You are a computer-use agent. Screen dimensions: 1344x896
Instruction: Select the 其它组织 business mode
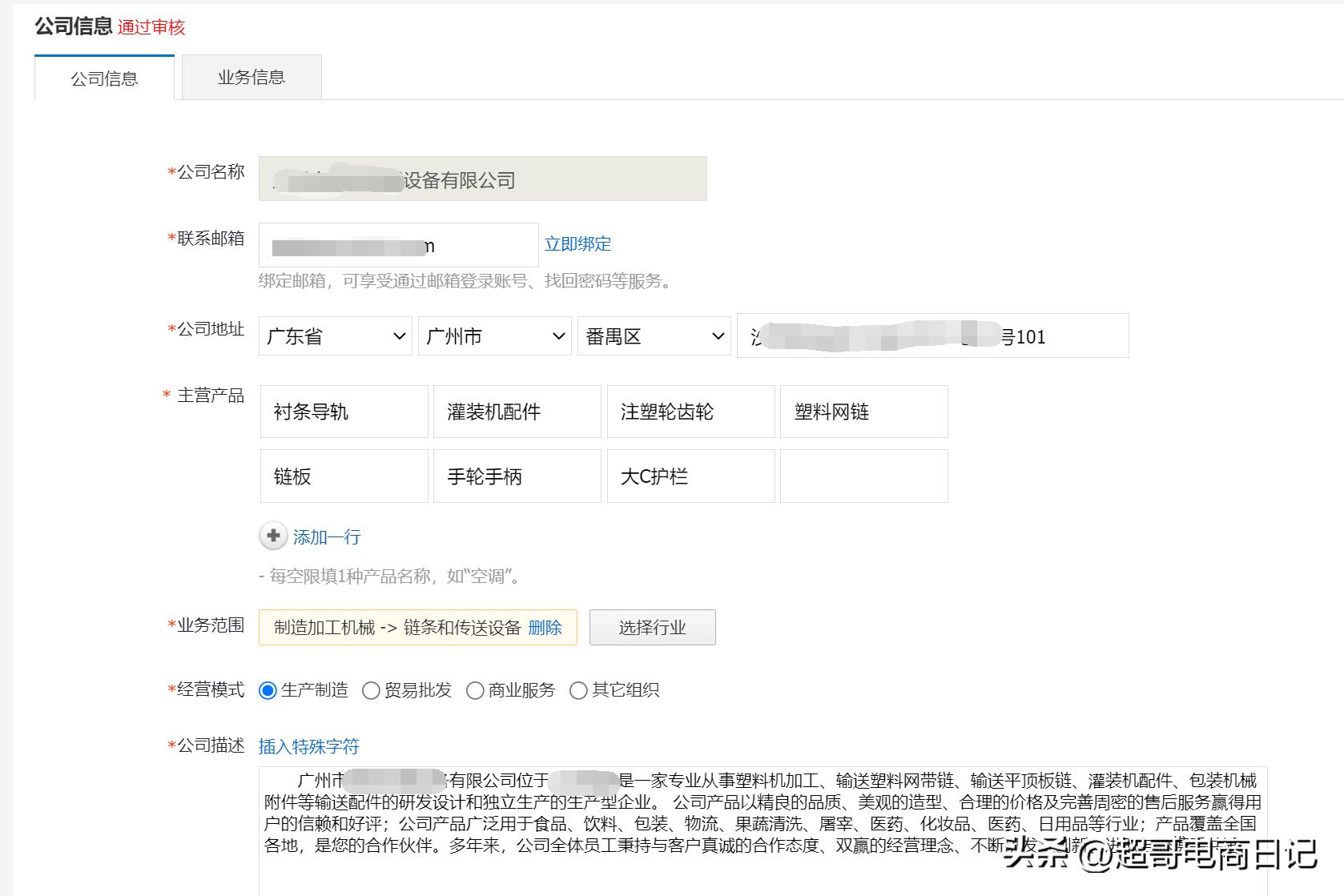tap(578, 689)
